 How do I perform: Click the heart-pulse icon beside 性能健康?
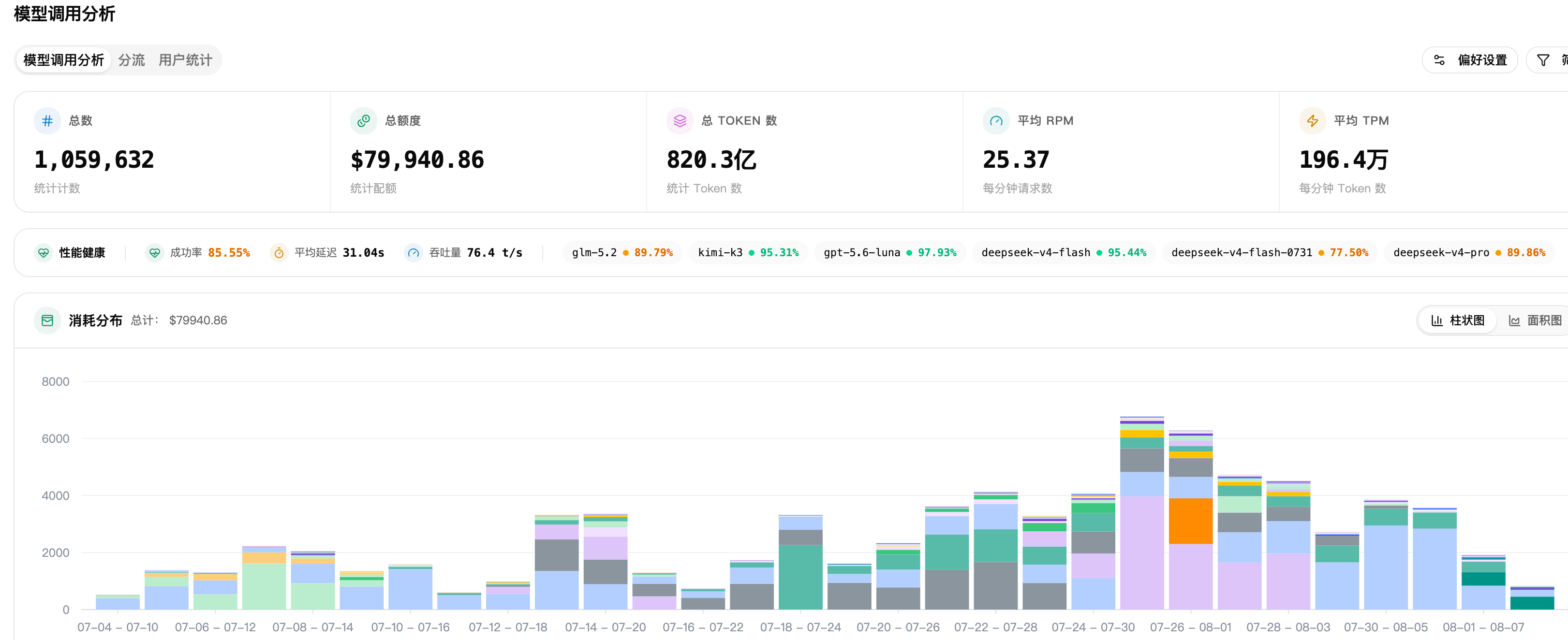tap(43, 252)
